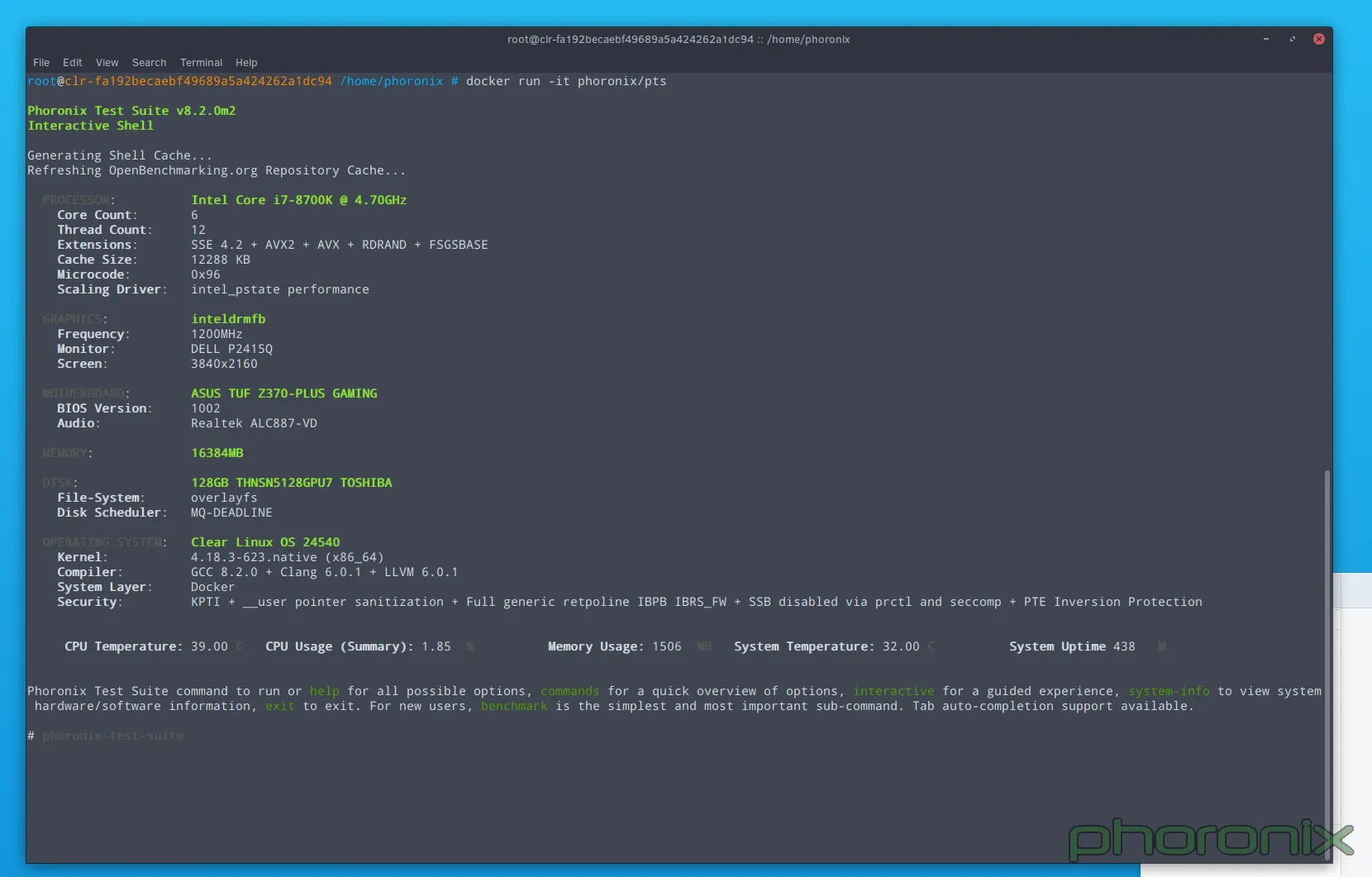This screenshot has height=877, width=1372.
Task: Click the 'Thread Count:' label
Action: click(105, 230)
